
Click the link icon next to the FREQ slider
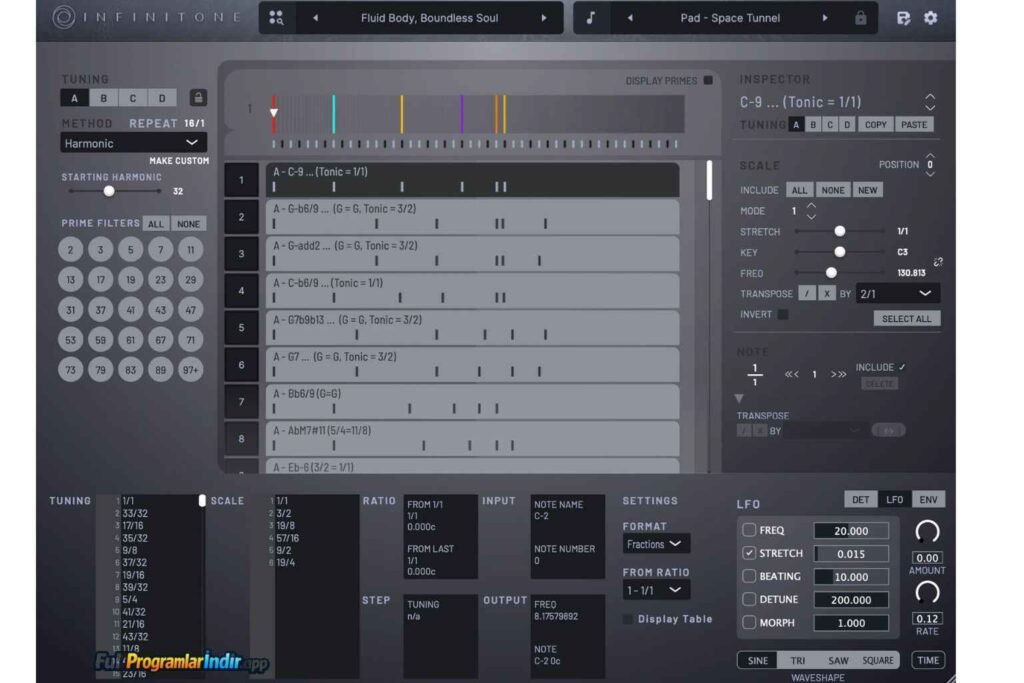(x=938, y=262)
